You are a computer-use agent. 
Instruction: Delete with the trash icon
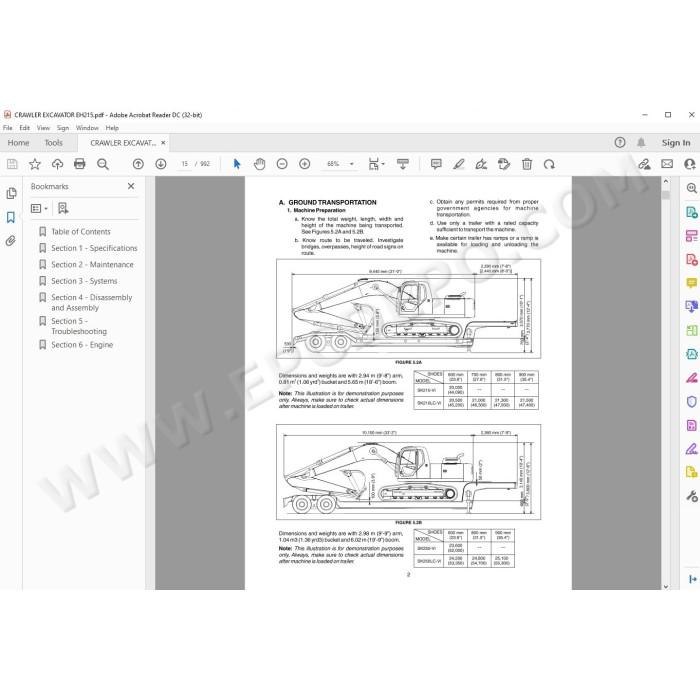point(527,164)
